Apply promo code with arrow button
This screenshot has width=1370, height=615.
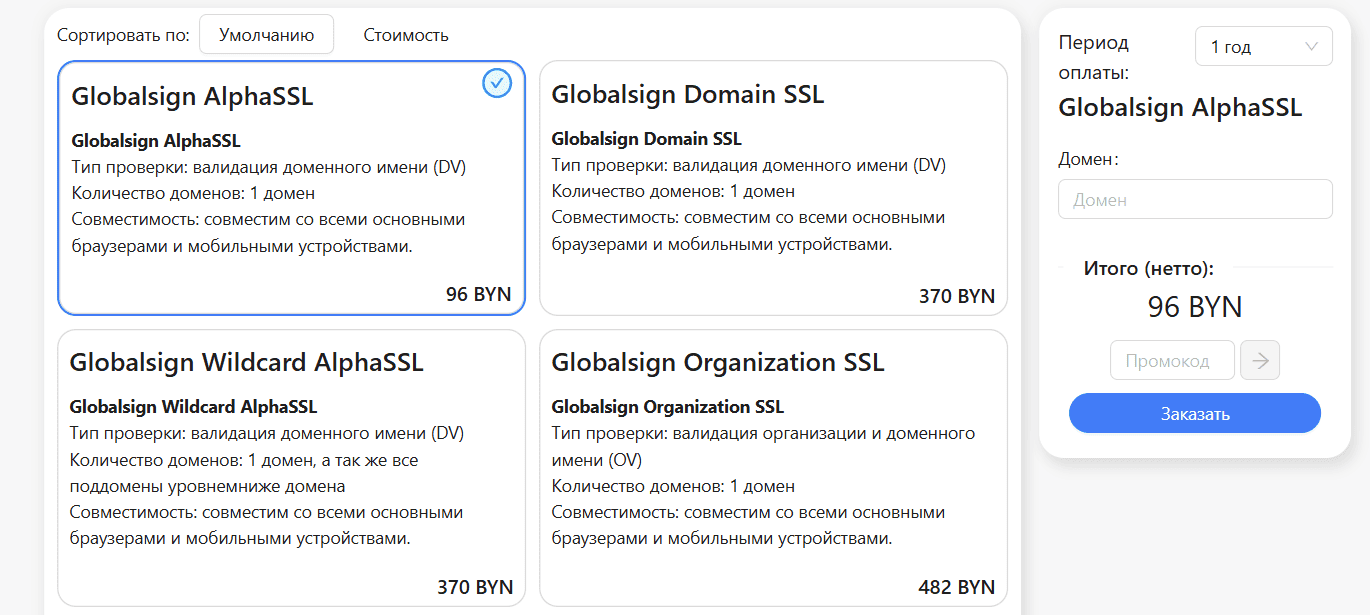coord(1260,360)
